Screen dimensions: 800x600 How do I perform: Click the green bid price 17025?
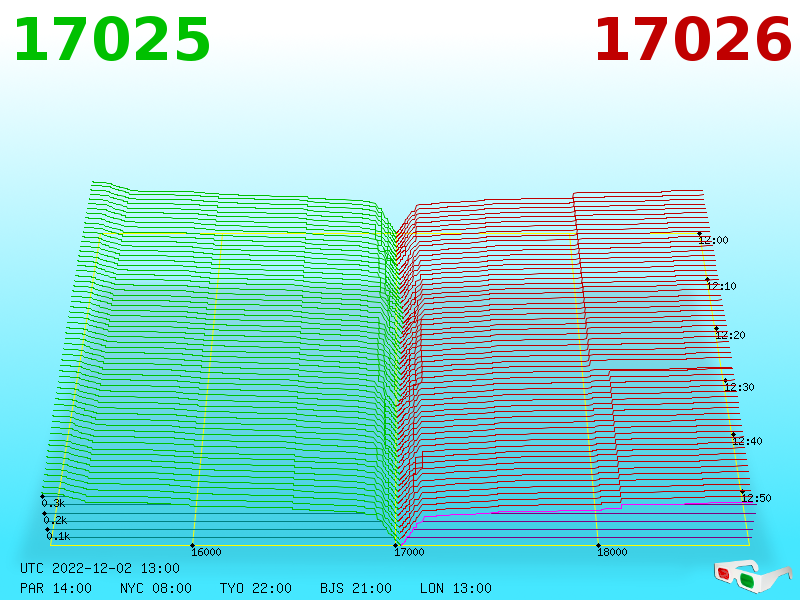pos(112,40)
